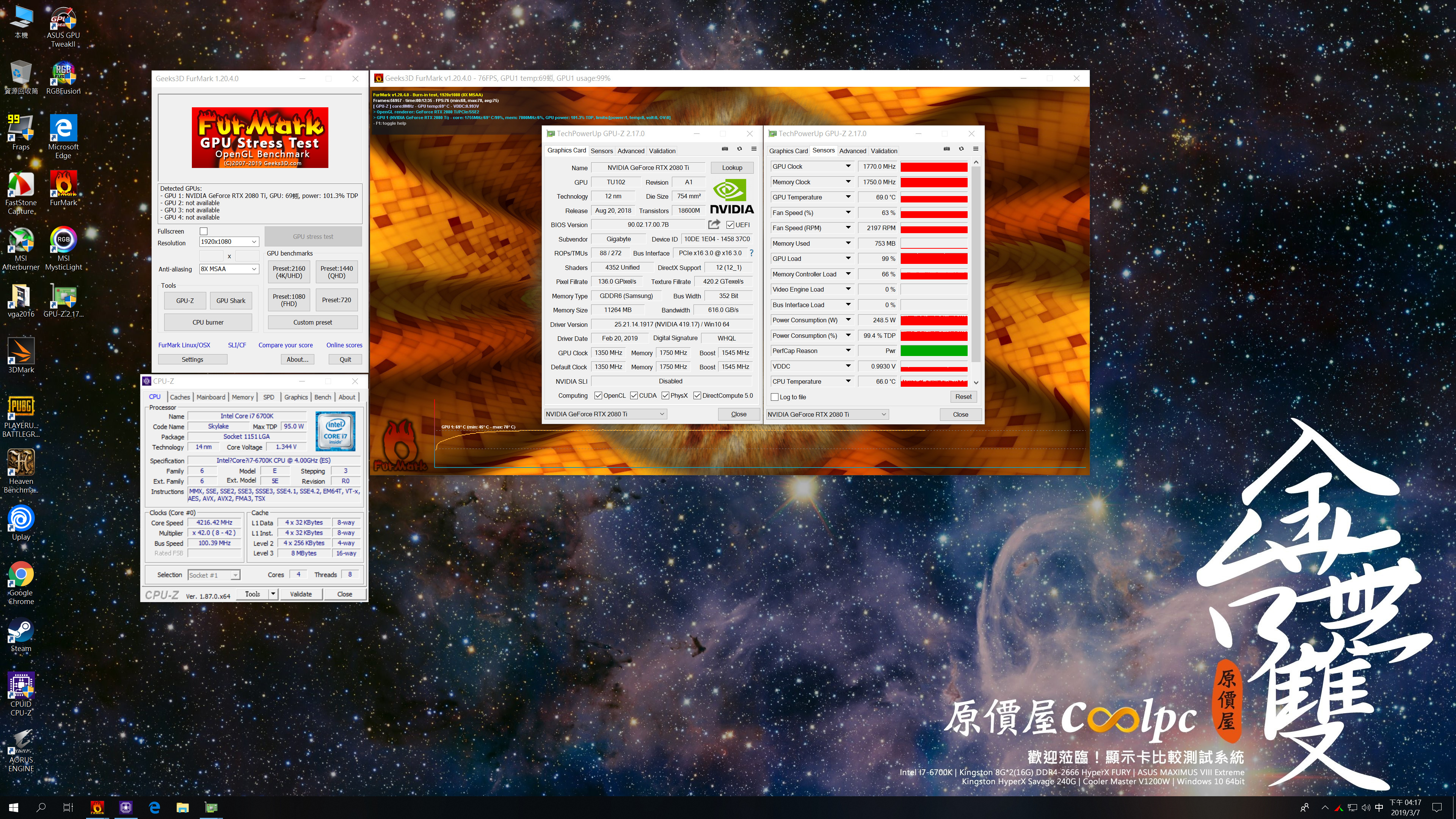Image resolution: width=1456 pixels, height=819 pixels.
Task: Open the Resolution 1920x1080 dropdown in FurMark
Action: tap(229, 242)
